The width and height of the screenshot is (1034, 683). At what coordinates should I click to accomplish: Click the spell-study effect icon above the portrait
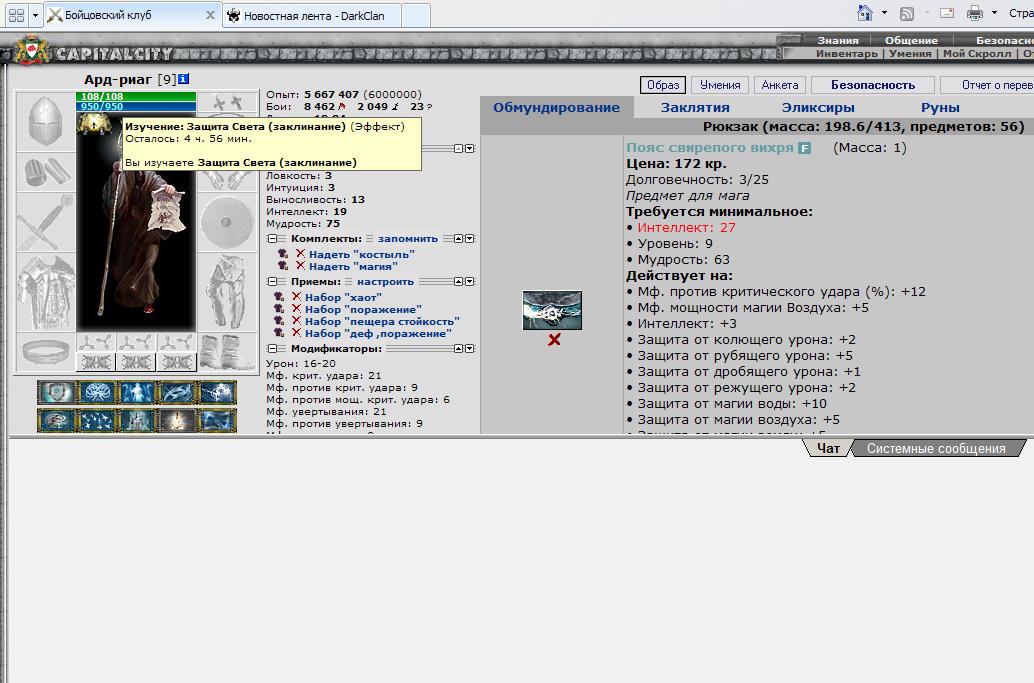[94, 124]
